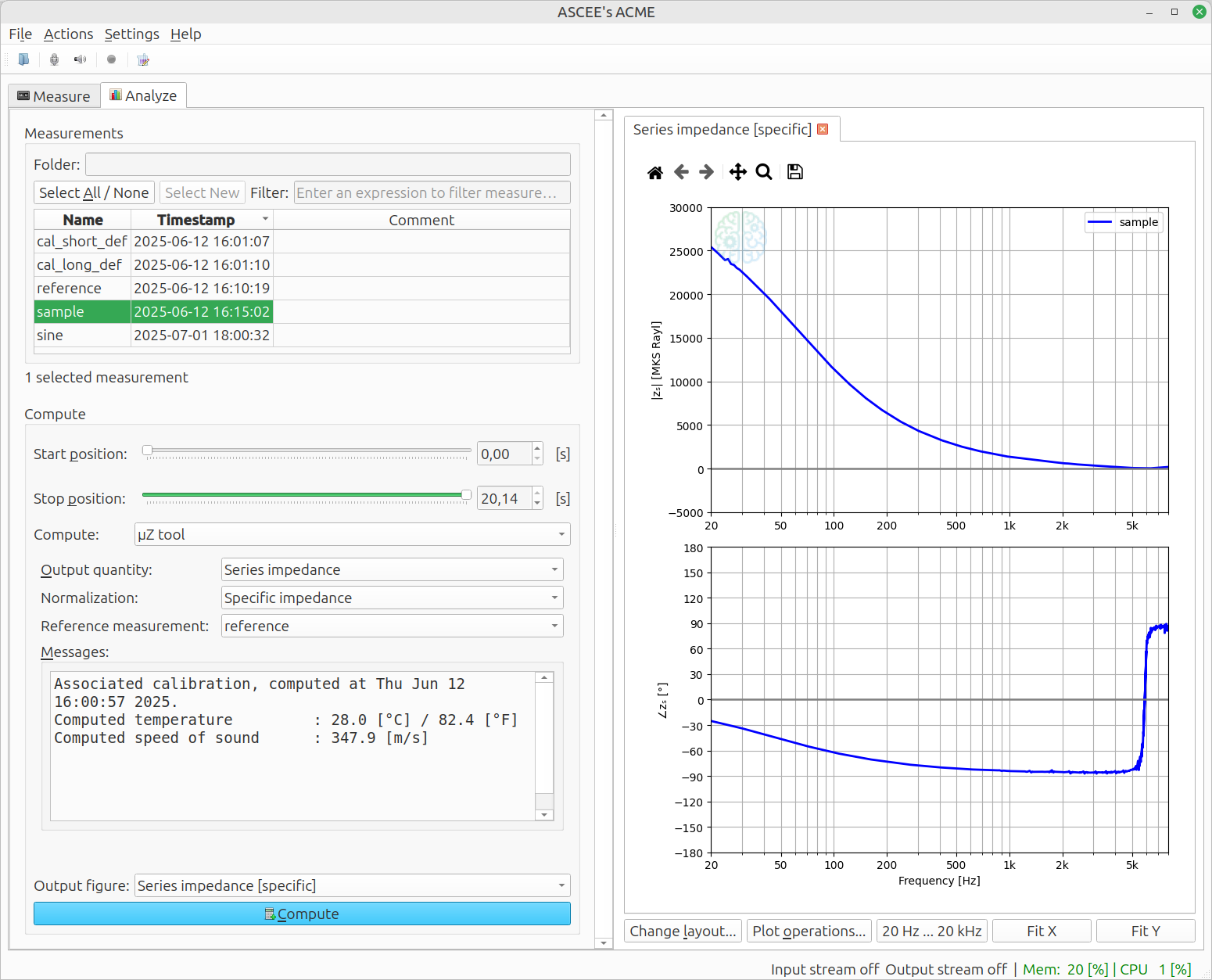Click Select All / None button

tap(94, 192)
